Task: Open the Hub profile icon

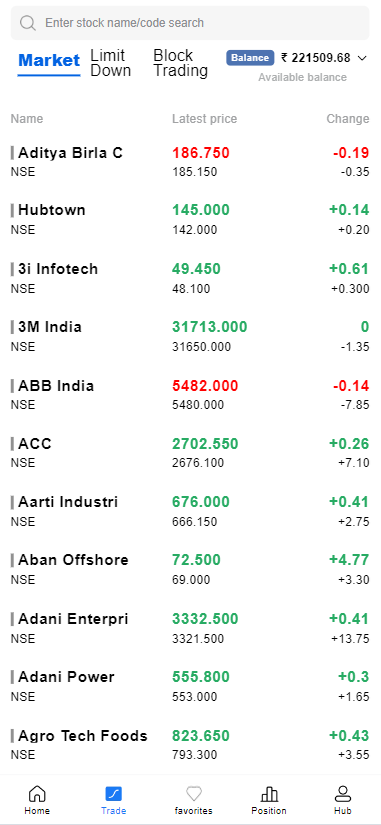Action: click(x=343, y=793)
